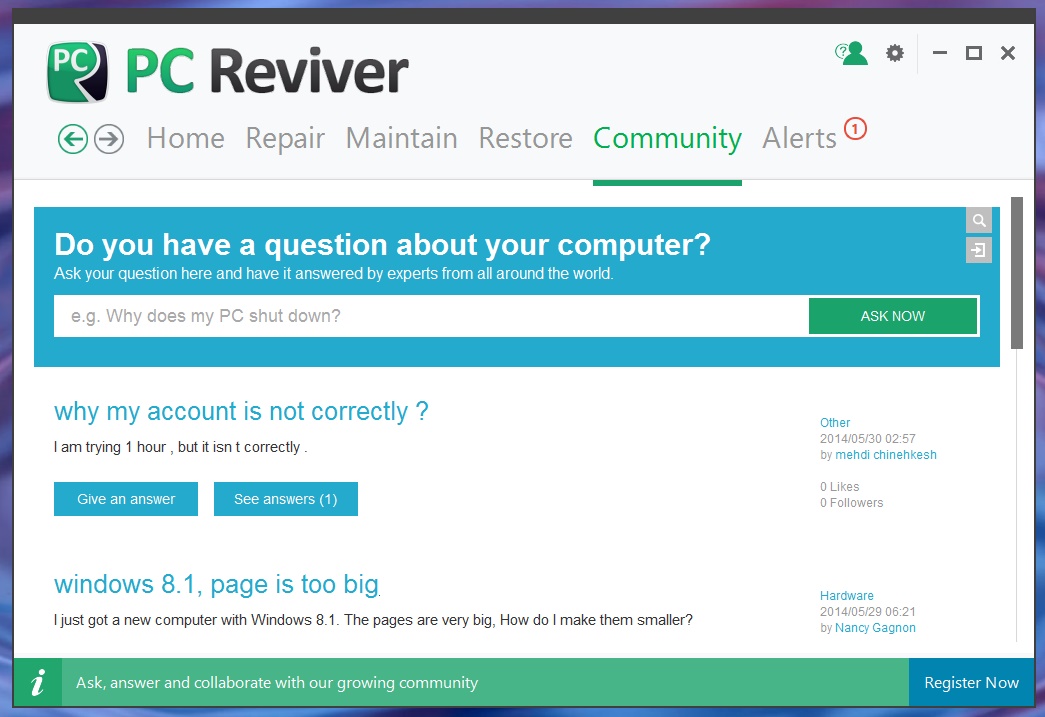Click footer text 'Ask, answer and collaborate'
Screen dimensions: 1045x717
[277, 683]
